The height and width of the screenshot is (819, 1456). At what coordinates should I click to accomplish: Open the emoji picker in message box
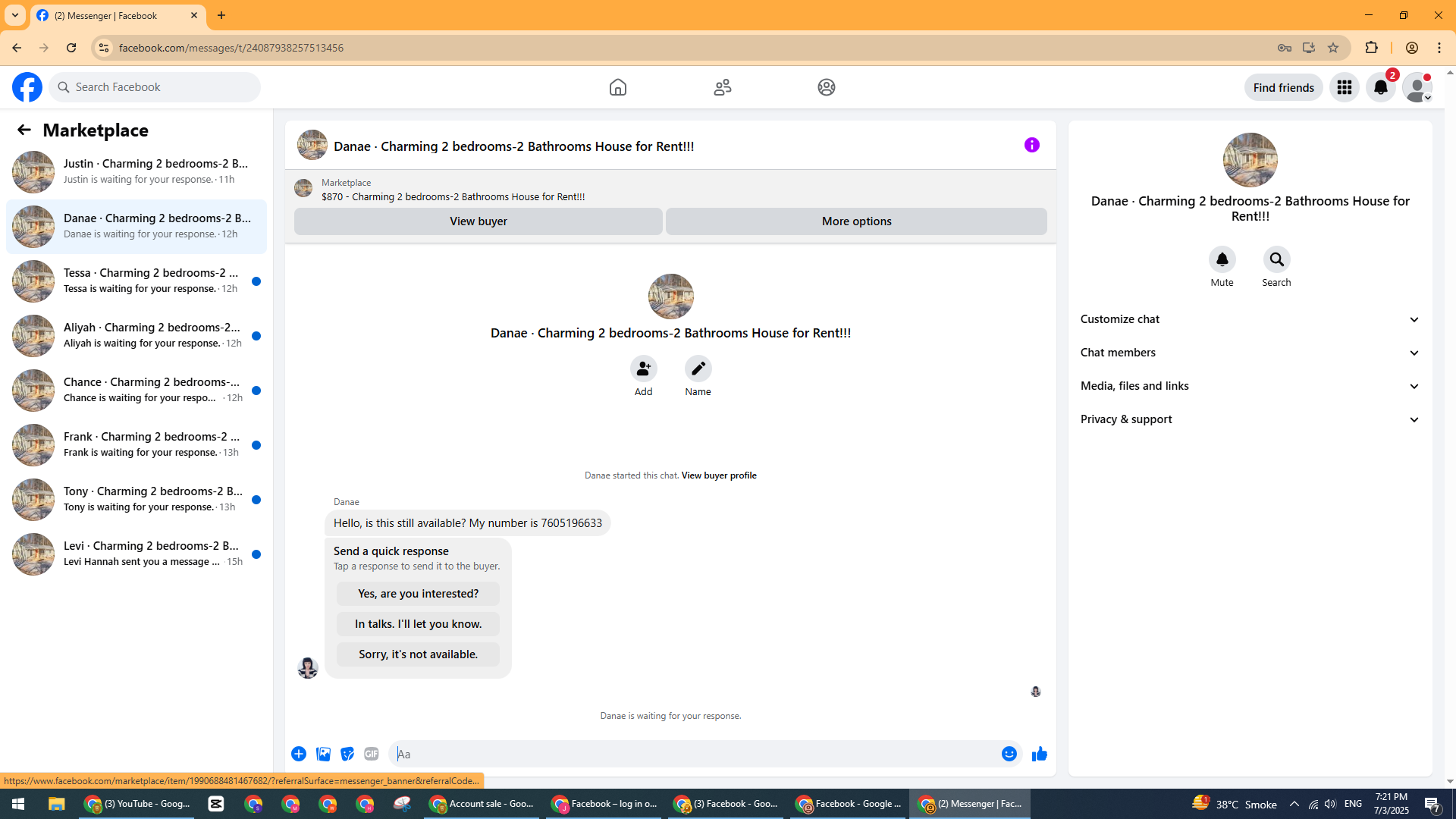pos(1009,754)
